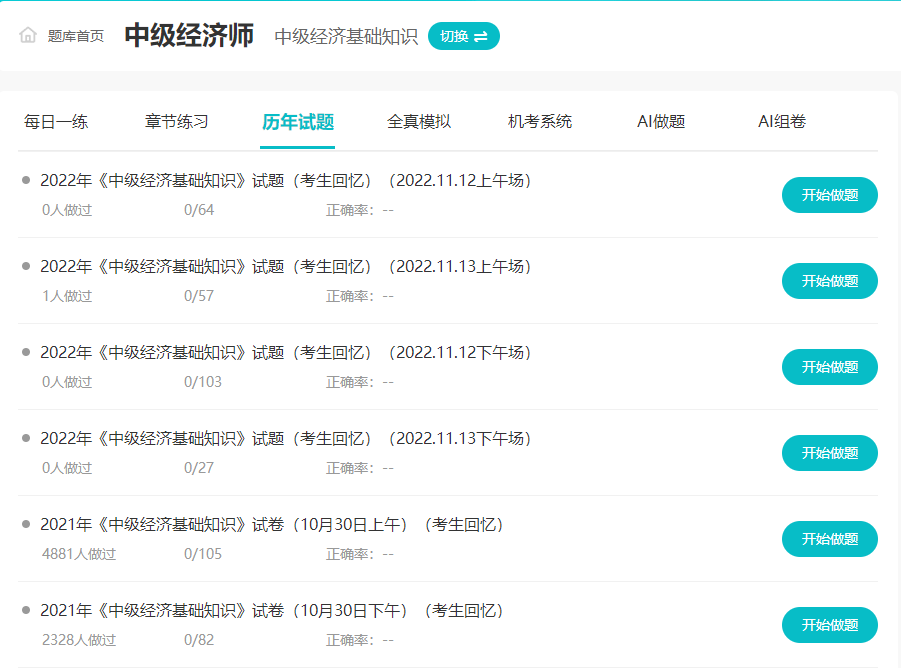Switch to the 章节练习 tab
The width and height of the screenshot is (901, 668).
(175, 120)
